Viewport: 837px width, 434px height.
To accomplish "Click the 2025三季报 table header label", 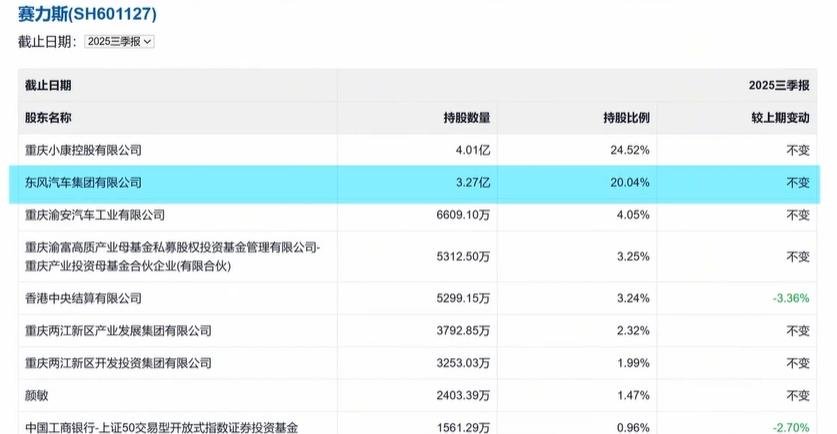I will coord(779,85).
